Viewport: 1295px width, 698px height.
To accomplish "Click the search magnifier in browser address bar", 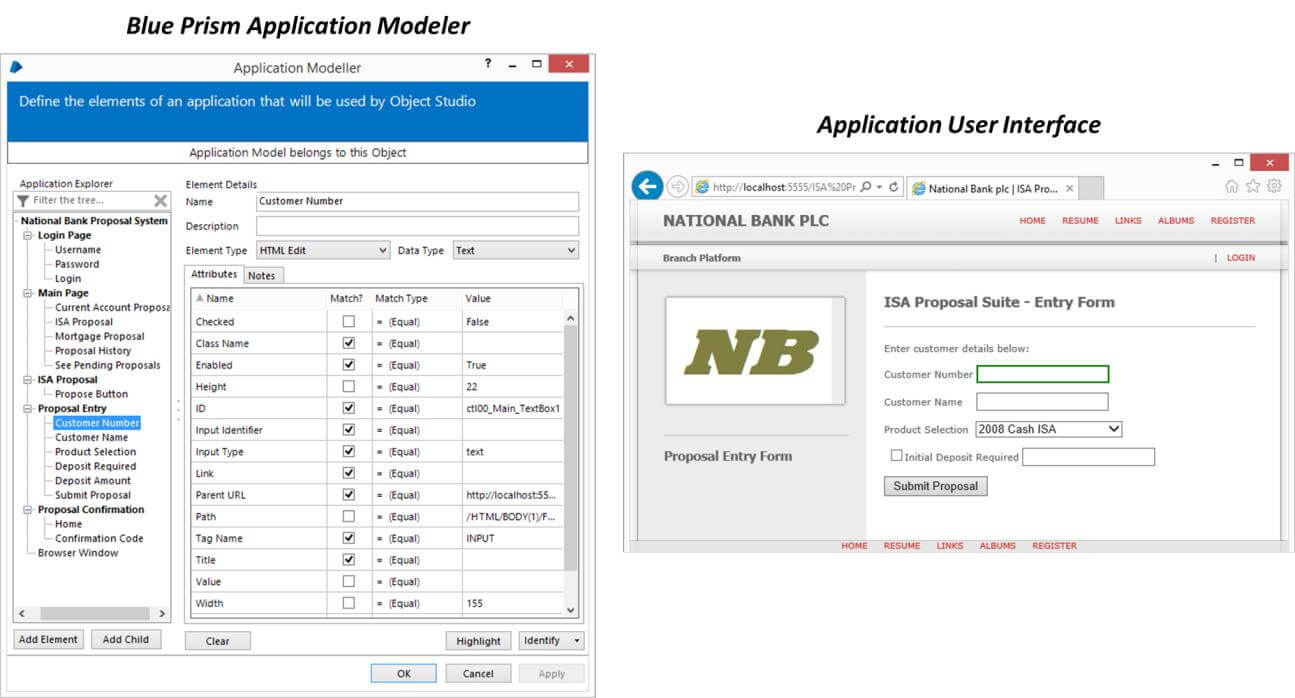I will 866,187.
